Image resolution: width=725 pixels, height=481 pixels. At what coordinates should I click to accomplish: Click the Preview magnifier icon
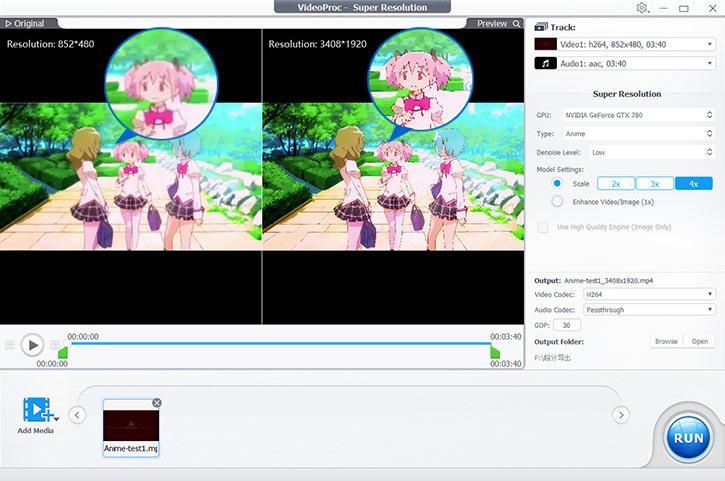pyautogui.click(x=516, y=23)
